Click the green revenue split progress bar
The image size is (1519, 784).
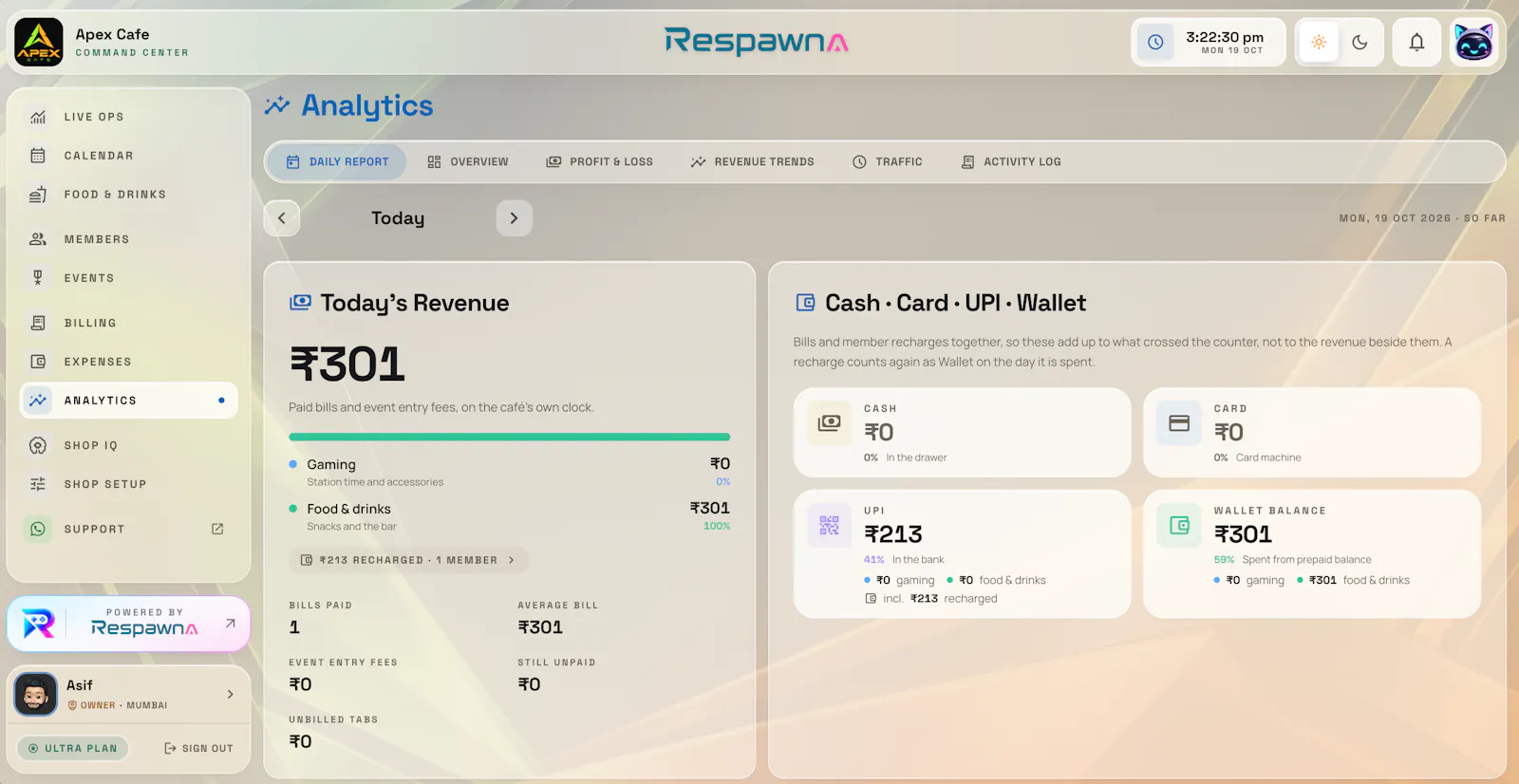tap(510, 437)
